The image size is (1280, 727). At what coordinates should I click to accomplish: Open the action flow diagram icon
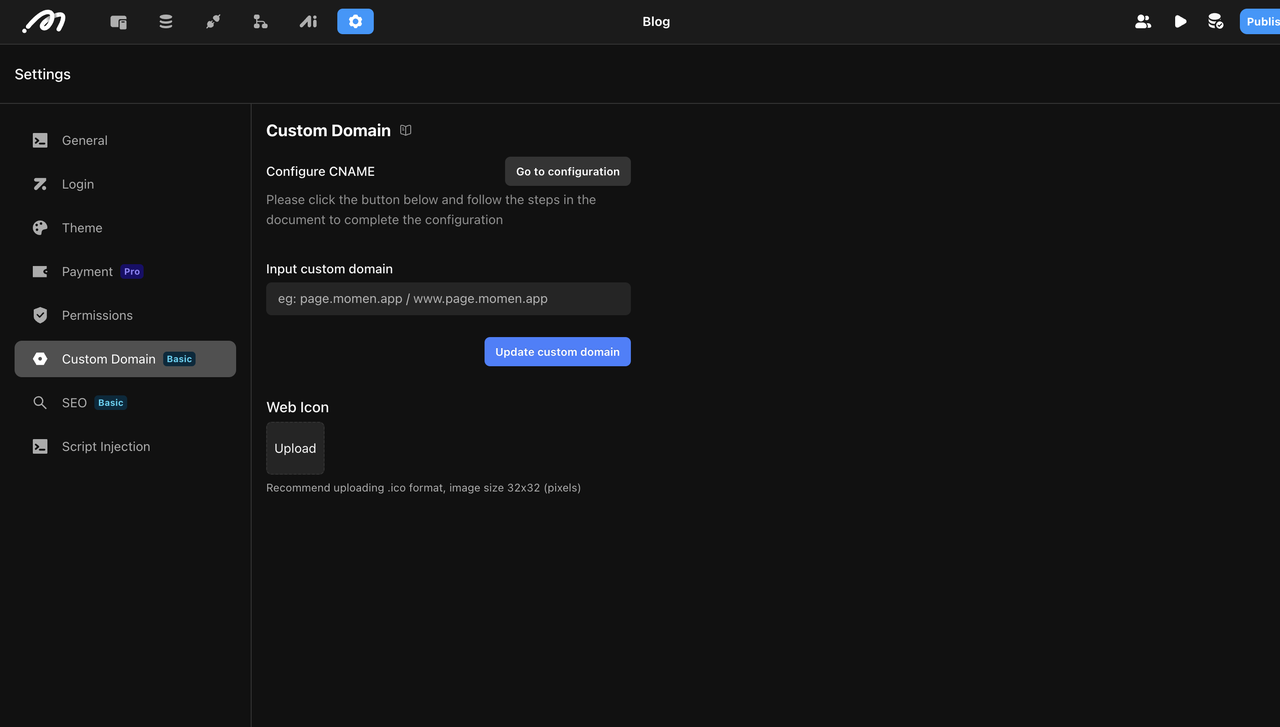(x=260, y=21)
